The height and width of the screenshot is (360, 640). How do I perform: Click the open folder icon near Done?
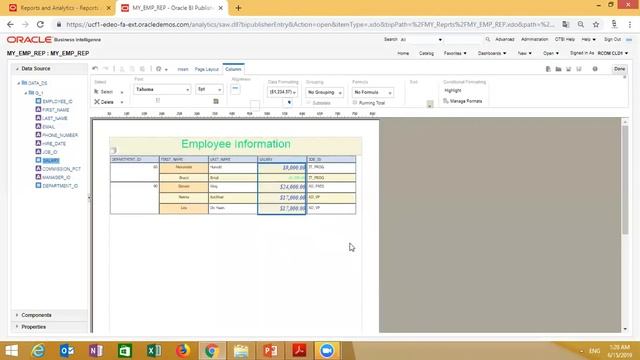coord(558,69)
